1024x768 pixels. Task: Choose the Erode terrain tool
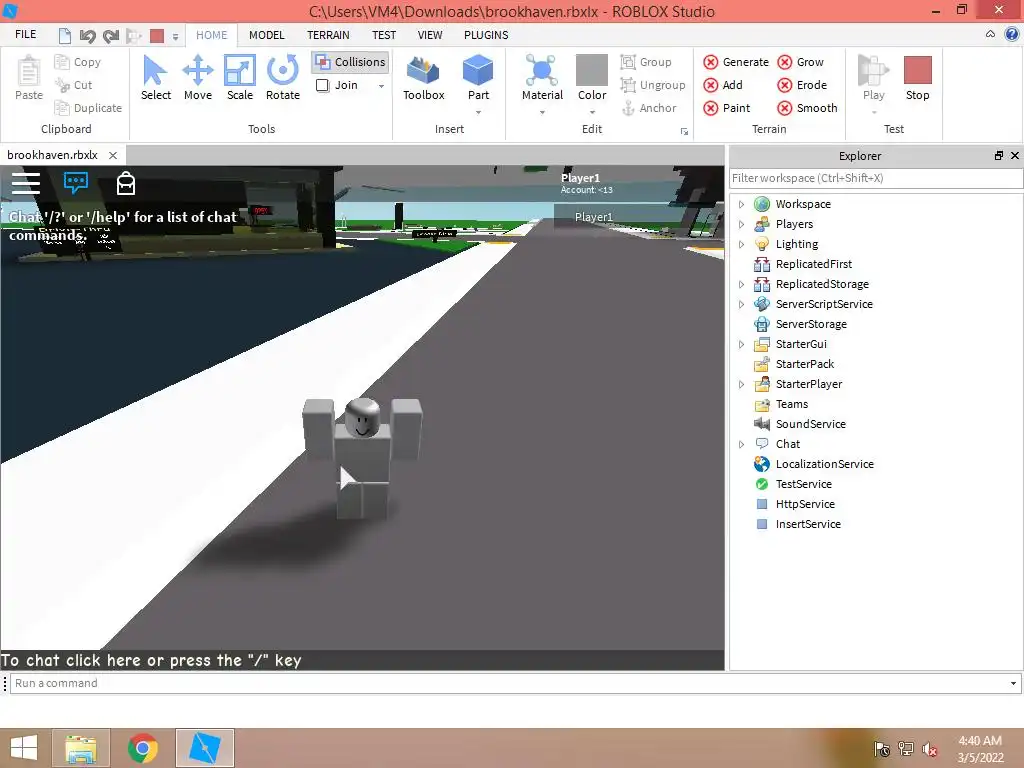click(x=802, y=85)
